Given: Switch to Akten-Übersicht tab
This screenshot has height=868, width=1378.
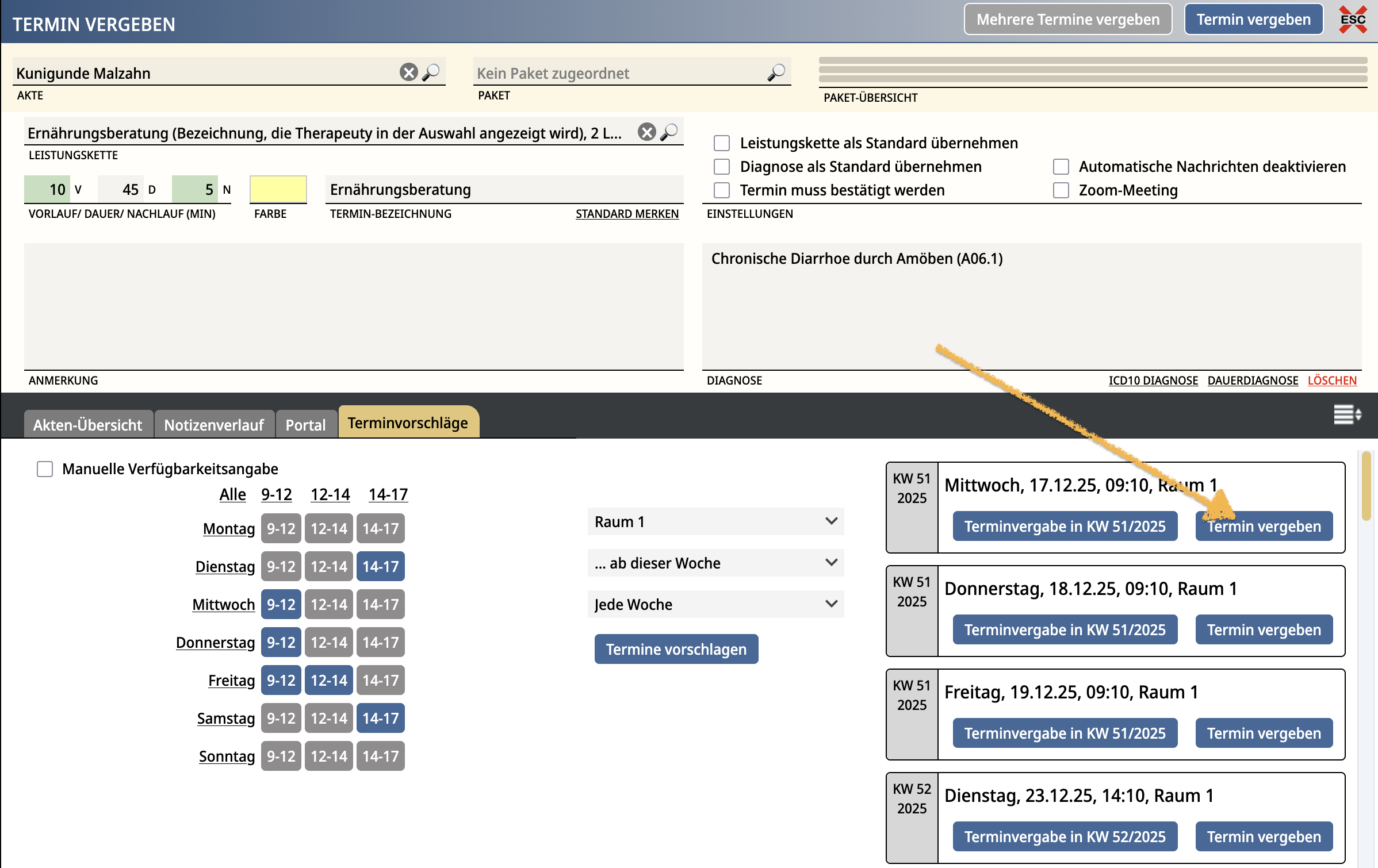Looking at the screenshot, I should point(87,425).
